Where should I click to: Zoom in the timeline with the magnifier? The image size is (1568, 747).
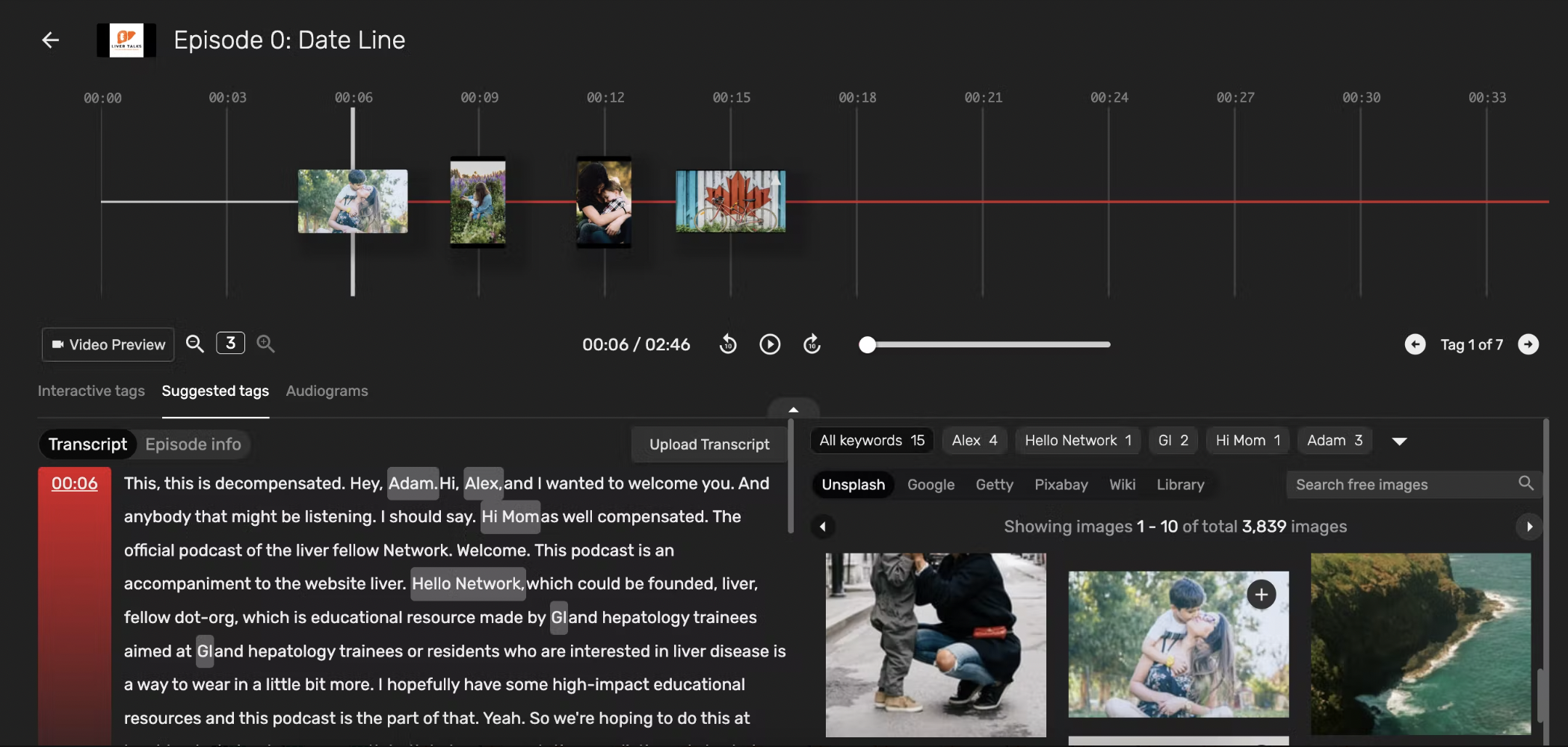pos(265,344)
